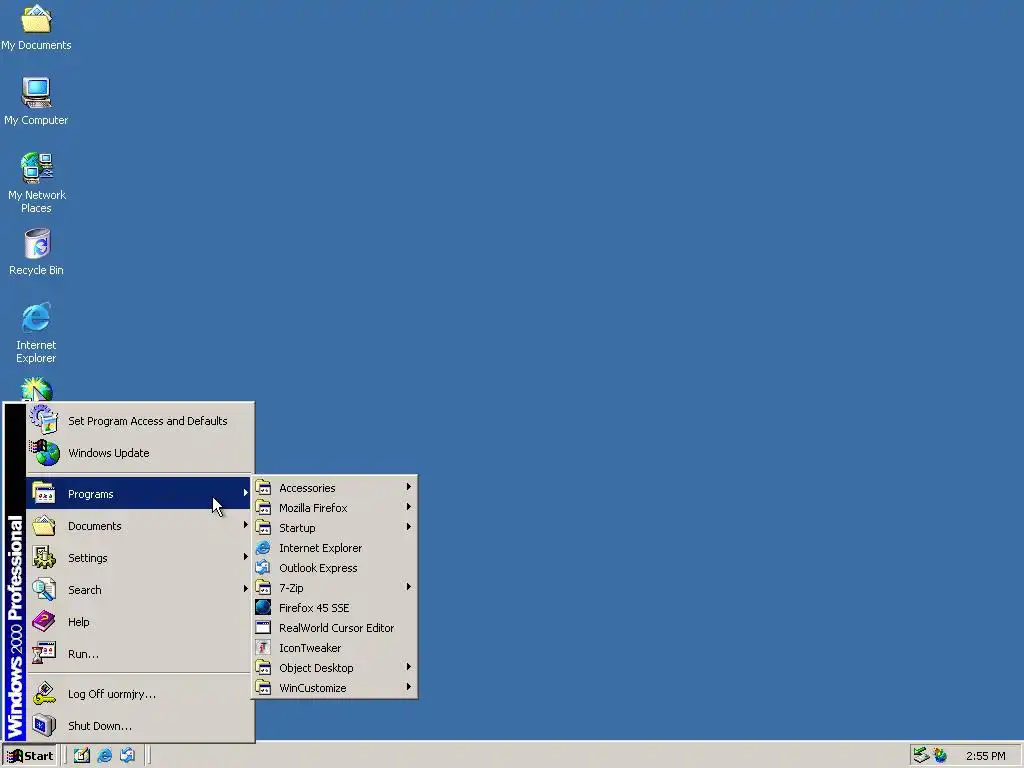Click the Windows Update globe icon
1024x768 pixels.
44,453
